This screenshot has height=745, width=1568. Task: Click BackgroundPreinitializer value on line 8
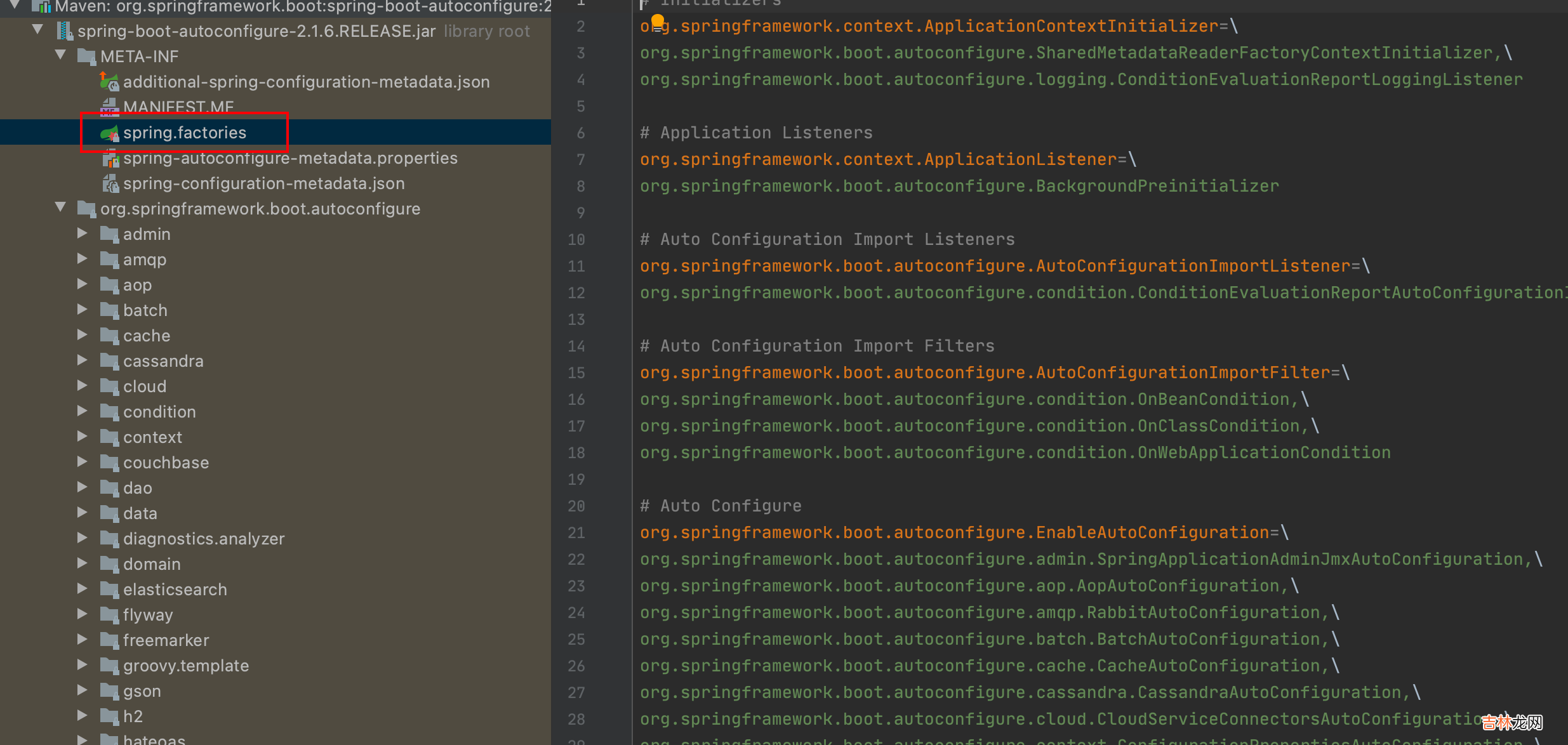960,186
